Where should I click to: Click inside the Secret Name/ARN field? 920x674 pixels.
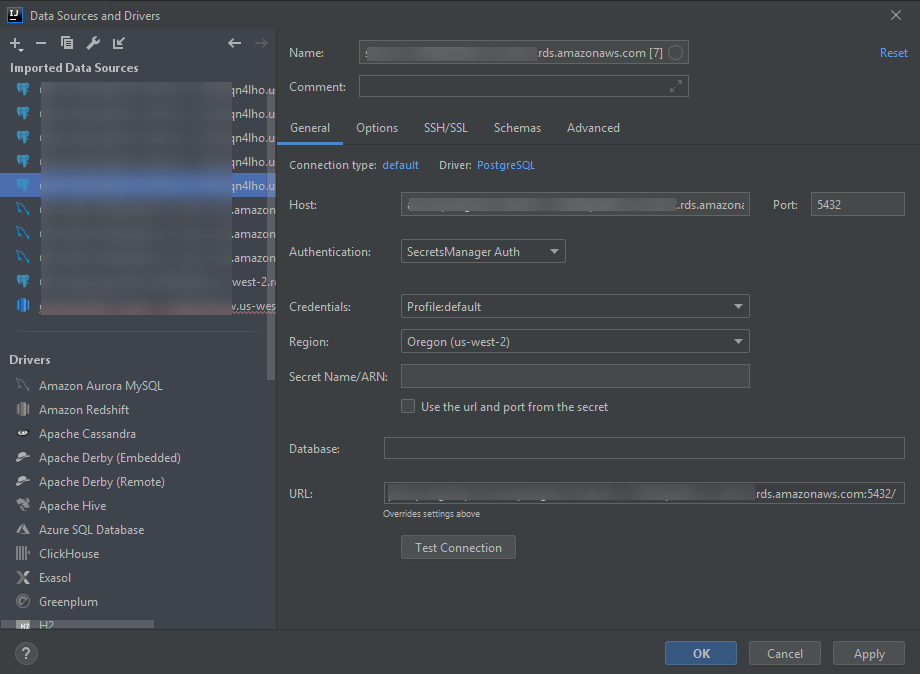(x=575, y=376)
